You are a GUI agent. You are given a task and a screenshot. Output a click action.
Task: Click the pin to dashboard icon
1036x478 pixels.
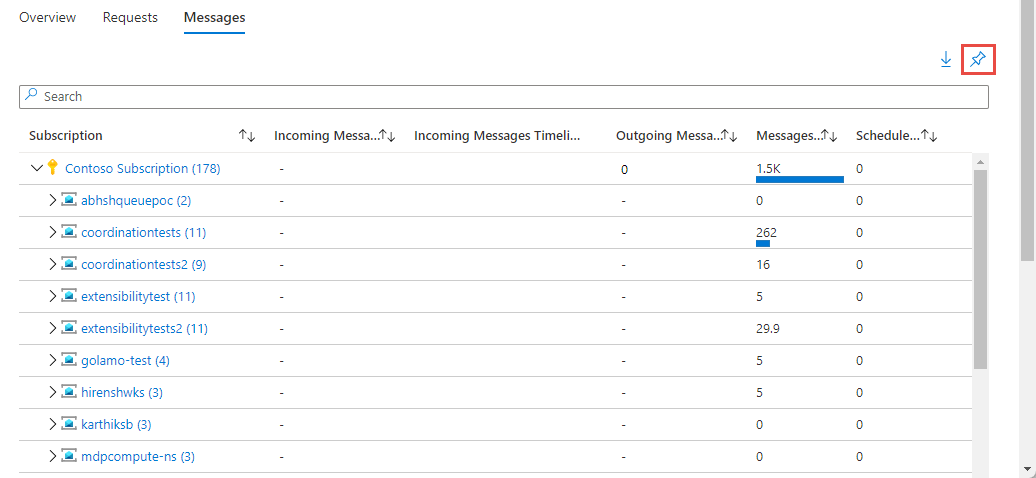[x=978, y=60]
